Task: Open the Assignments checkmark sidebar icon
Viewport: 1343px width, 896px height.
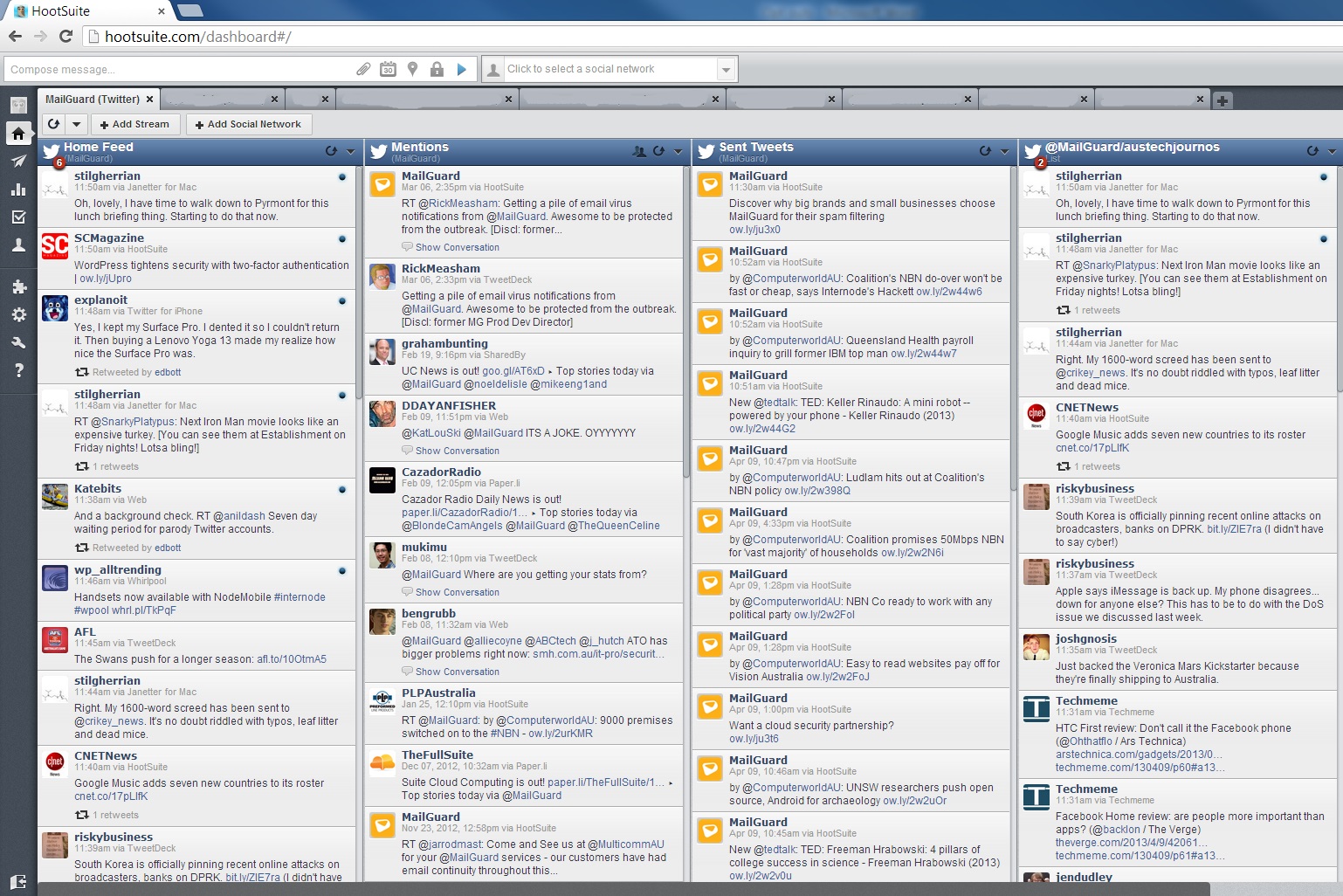Action: (x=18, y=217)
